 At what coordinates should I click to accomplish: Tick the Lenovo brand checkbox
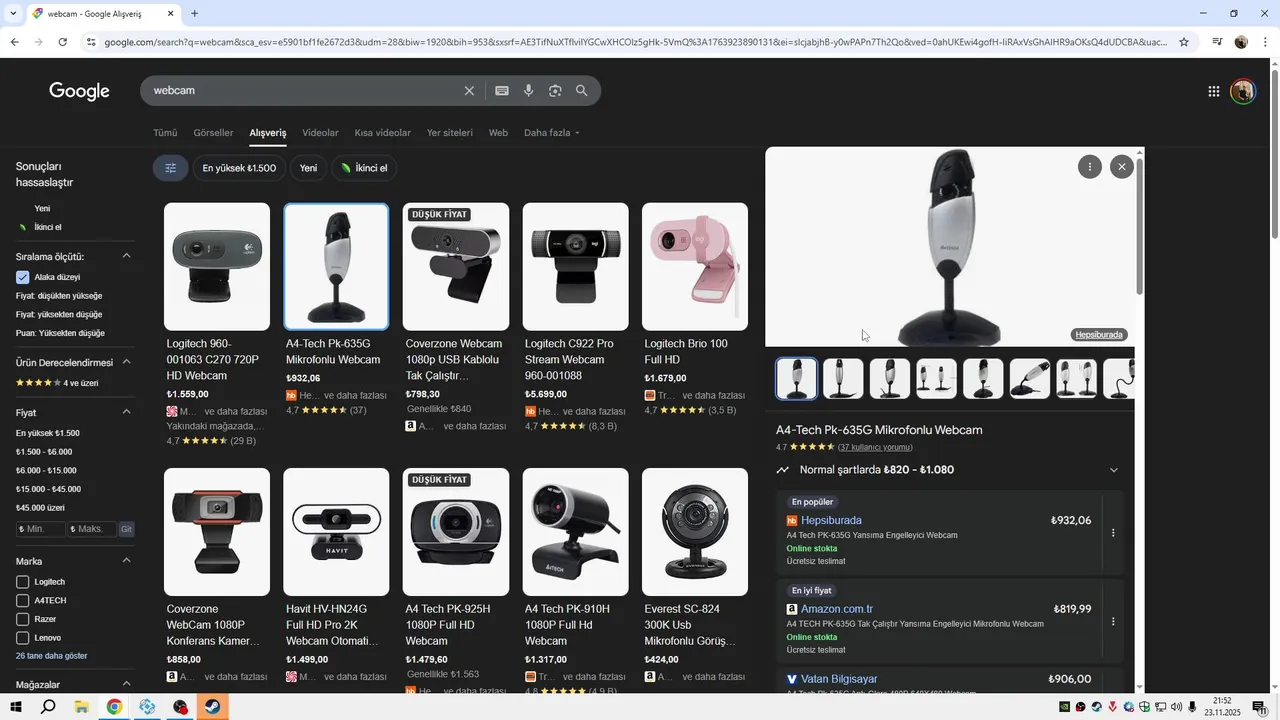(23, 638)
